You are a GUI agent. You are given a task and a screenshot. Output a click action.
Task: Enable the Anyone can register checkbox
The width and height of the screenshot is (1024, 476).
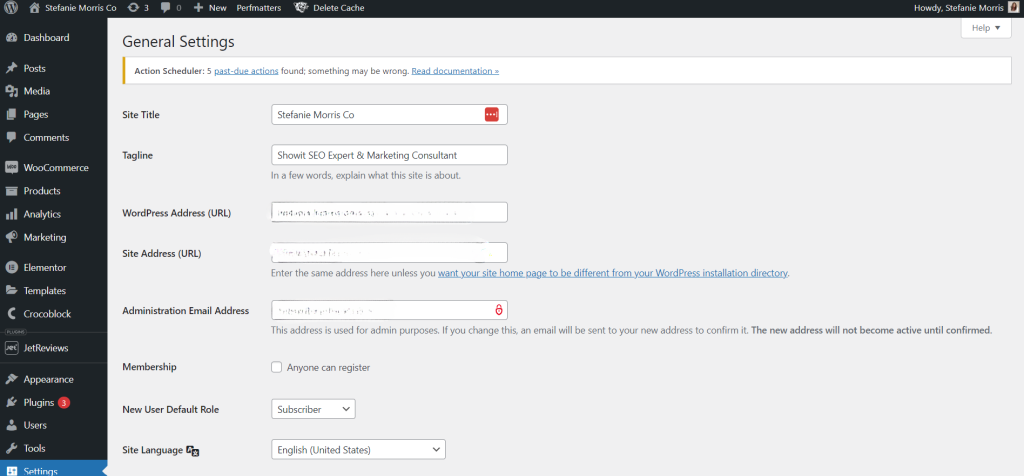276,367
